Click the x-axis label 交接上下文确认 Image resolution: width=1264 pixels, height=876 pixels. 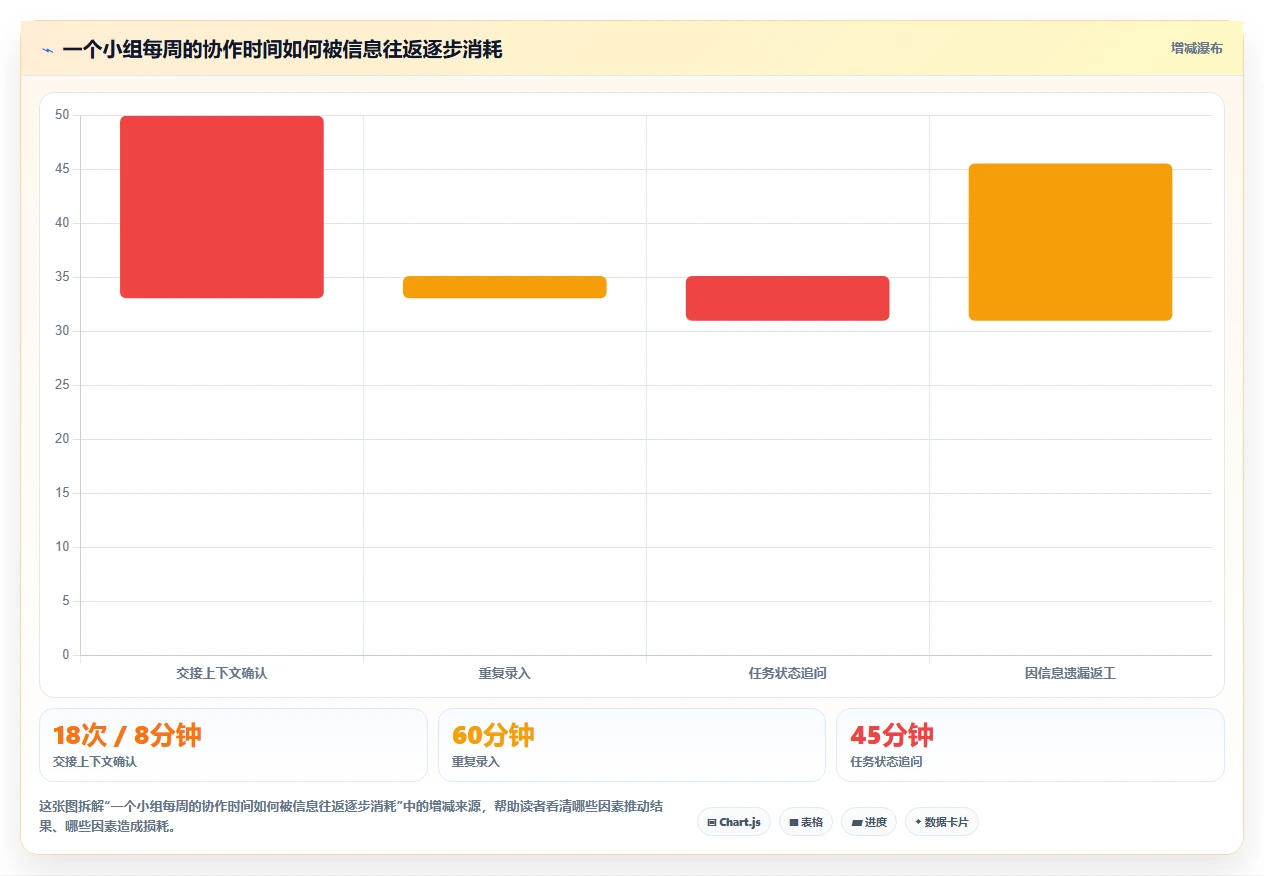tap(222, 674)
